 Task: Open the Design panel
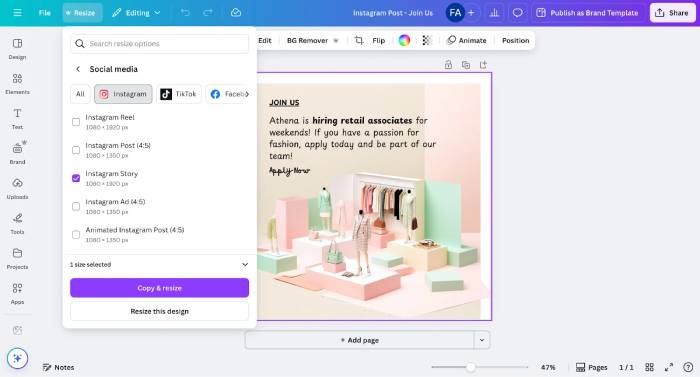(17, 49)
